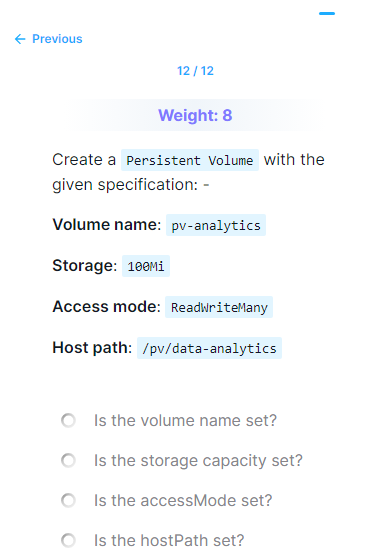Image resolution: width=372 pixels, height=560 pixels.
Task: Click the 'Is the volume name set?' text
Action: pyautogui.click(x=185, y=420)
